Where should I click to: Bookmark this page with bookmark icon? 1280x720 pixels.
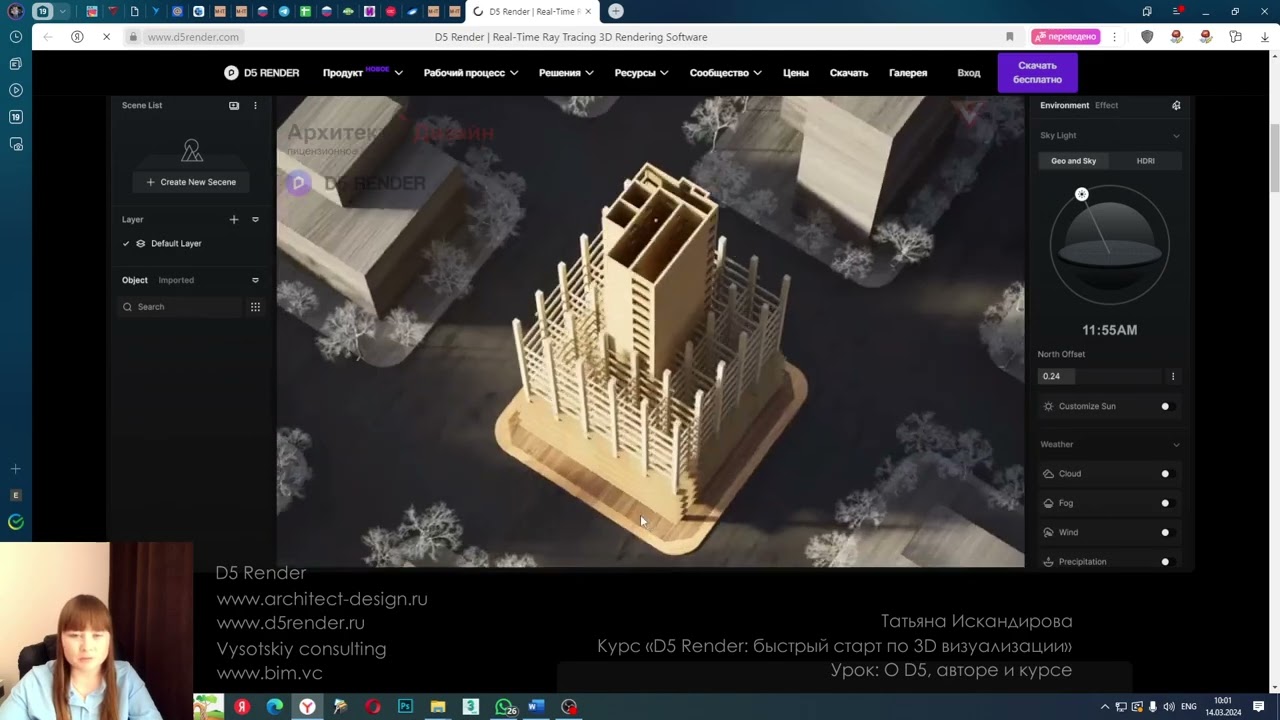1010,37
